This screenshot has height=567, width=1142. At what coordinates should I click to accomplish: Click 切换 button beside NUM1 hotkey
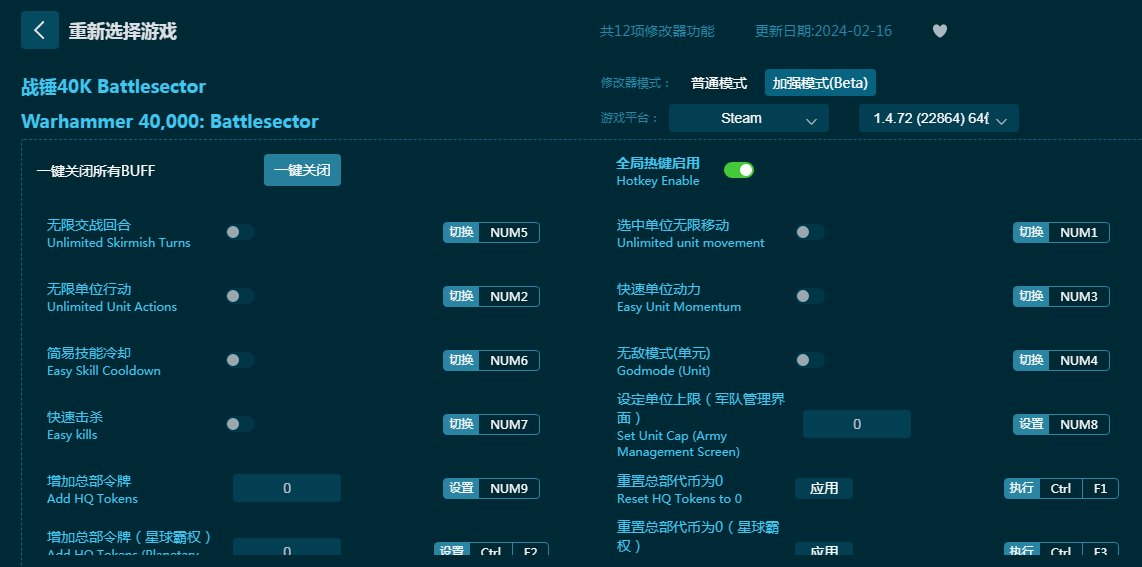[x=1031, y=233]
